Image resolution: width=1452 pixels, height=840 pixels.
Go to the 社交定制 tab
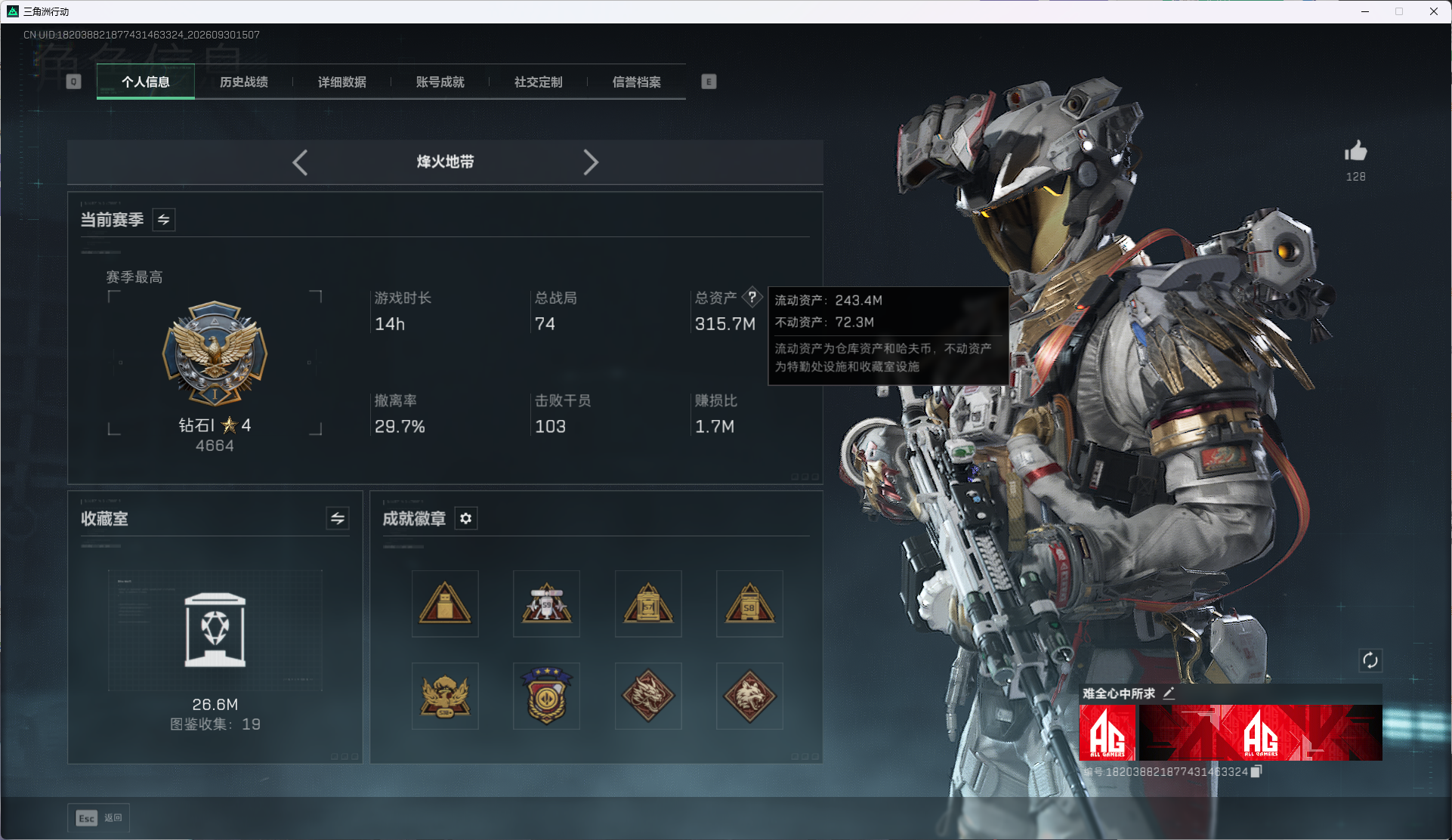point(539,82)
